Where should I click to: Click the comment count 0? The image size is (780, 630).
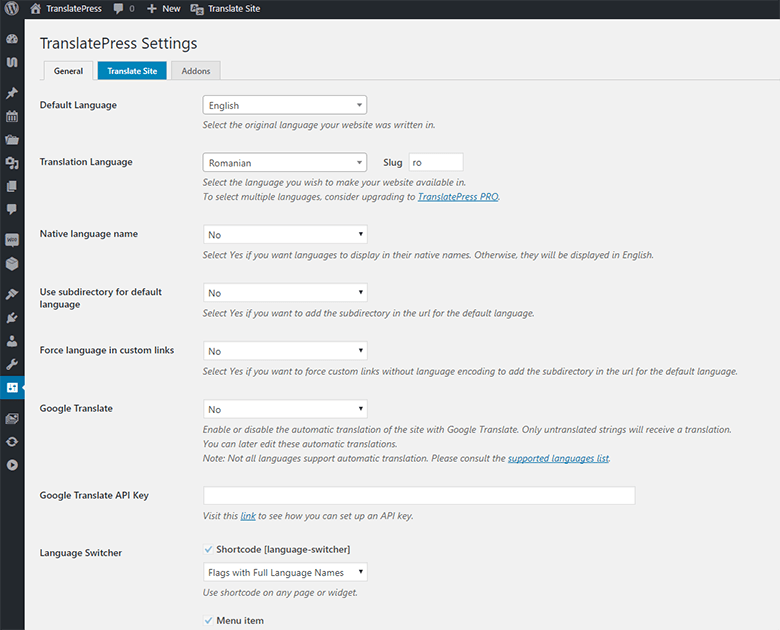(132, 8)
